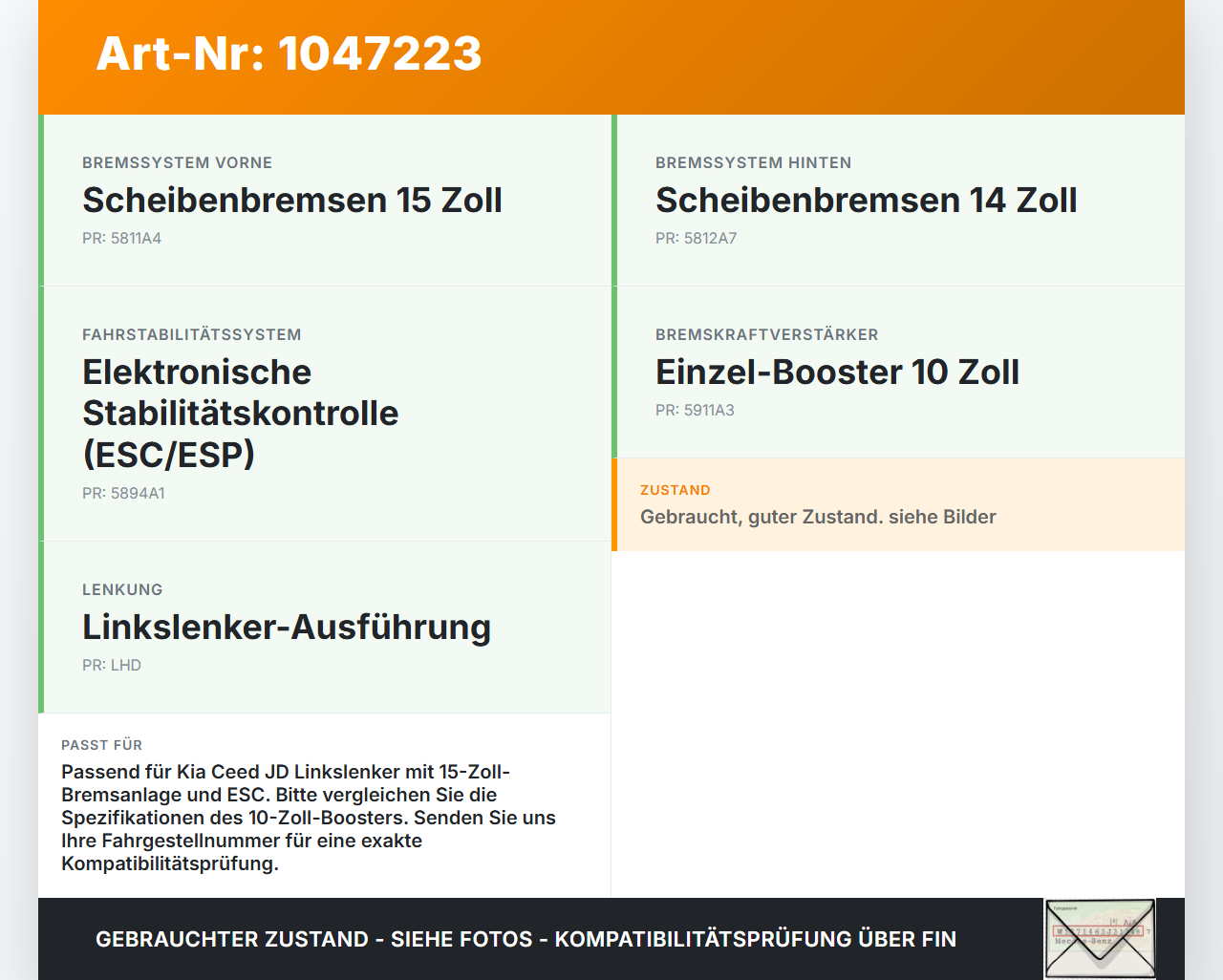Image resolution: width=1223 pixels, height=980 pixels.
Task: Click the Bremssystem Vorne label
Action: pyautogui.click(x=177, y=162)
